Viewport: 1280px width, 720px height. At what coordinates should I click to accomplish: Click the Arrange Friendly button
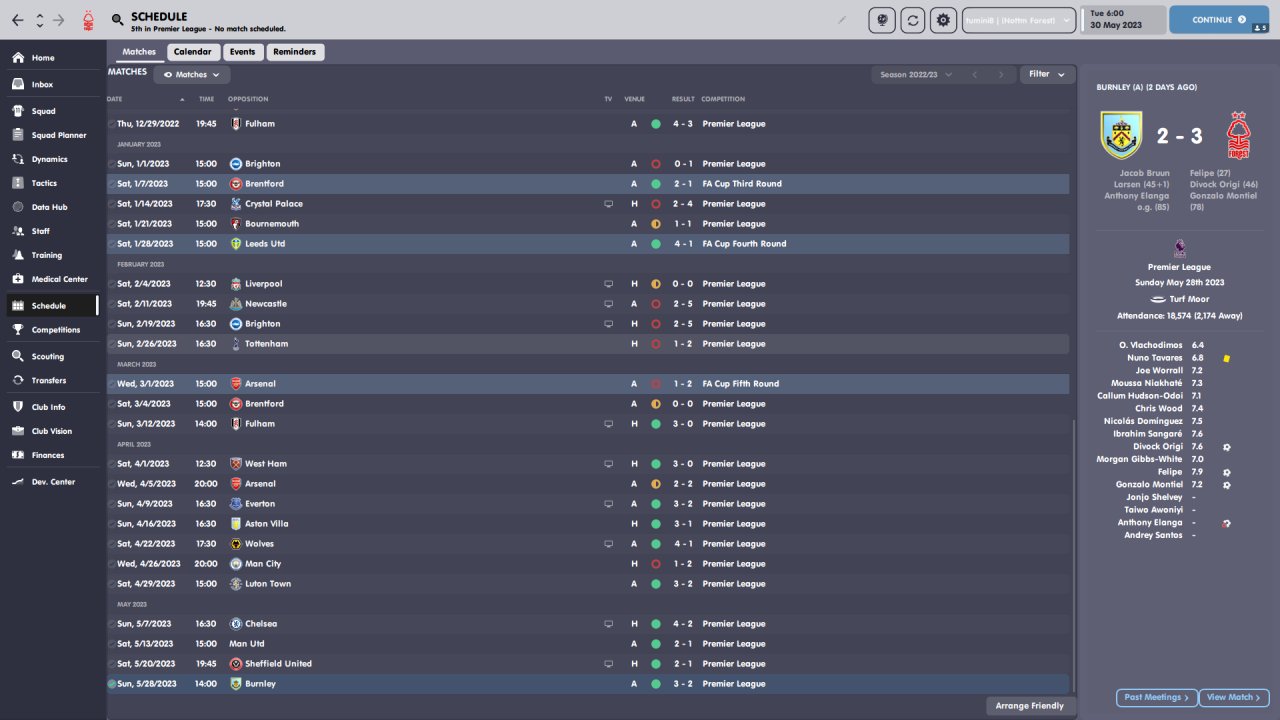click(x=1031, y=706)
